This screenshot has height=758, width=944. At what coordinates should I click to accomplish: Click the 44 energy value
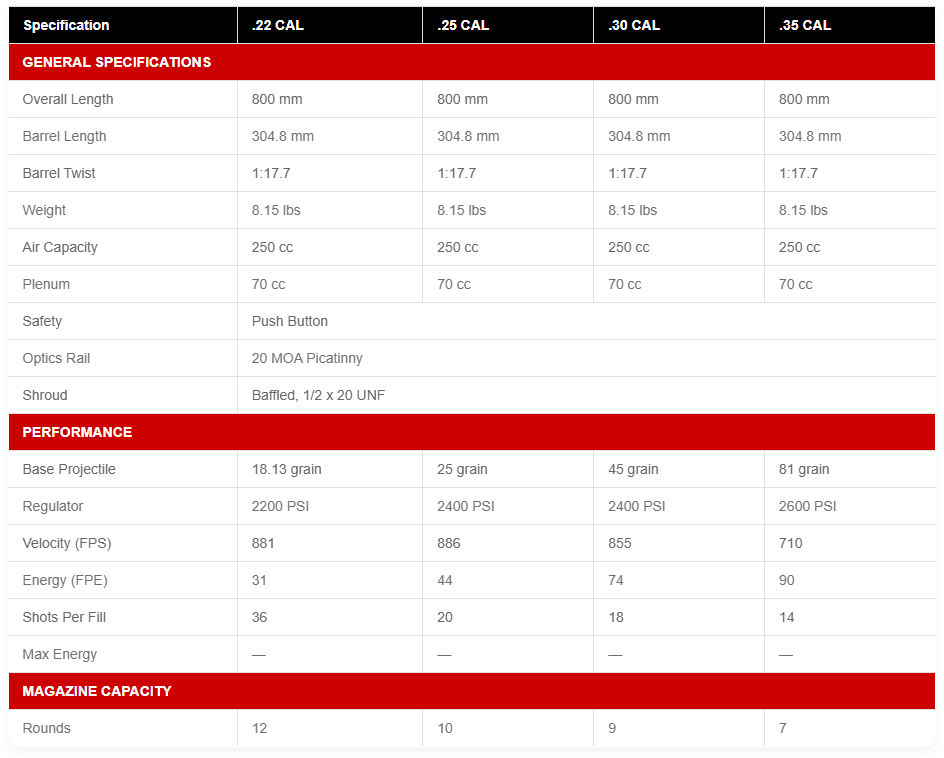point(445,580)
